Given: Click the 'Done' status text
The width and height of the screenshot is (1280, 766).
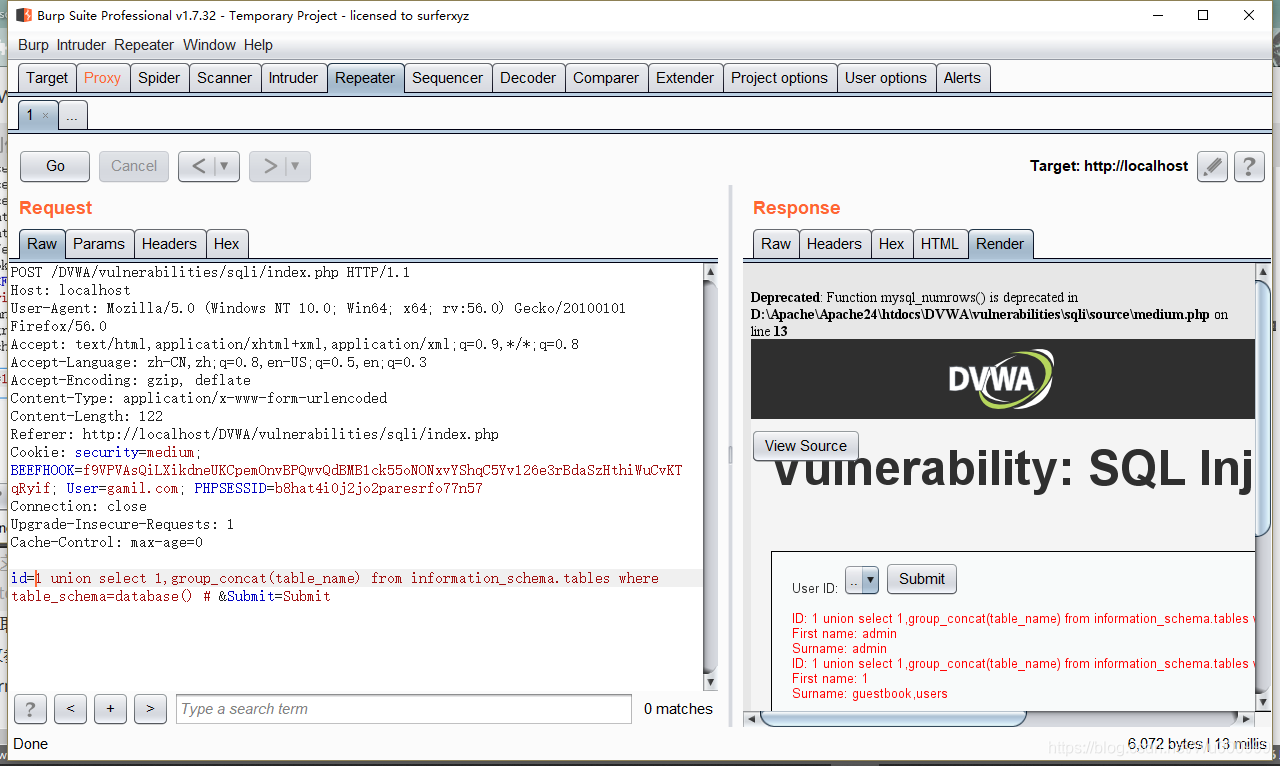Looking at the screenshot, I should point(31,744).
